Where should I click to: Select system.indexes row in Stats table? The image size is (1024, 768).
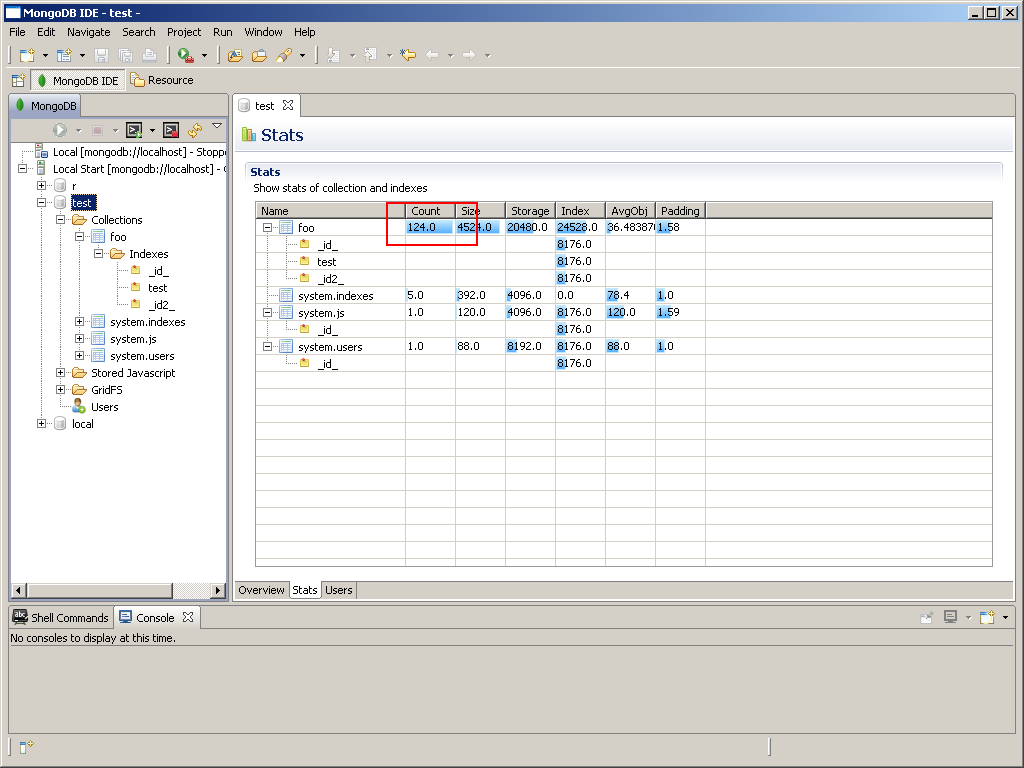pyautogui.click(x=336, y=296)
